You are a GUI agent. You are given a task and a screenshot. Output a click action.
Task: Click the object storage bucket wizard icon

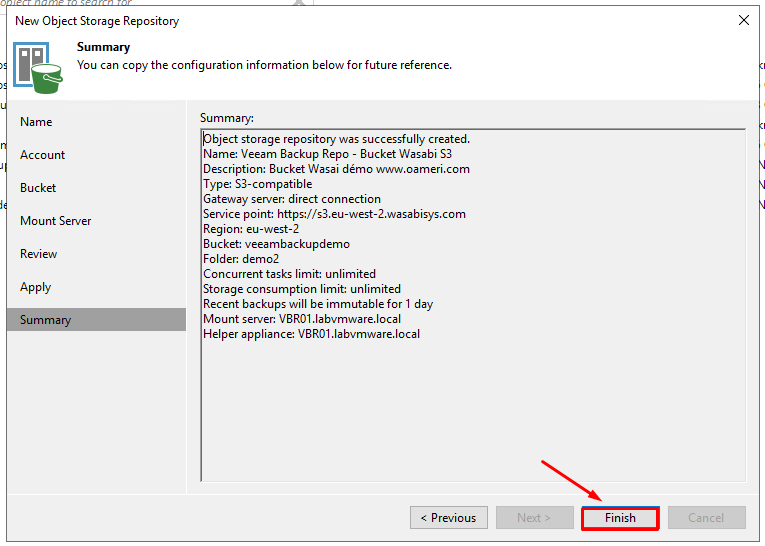[x=38, y=68]
